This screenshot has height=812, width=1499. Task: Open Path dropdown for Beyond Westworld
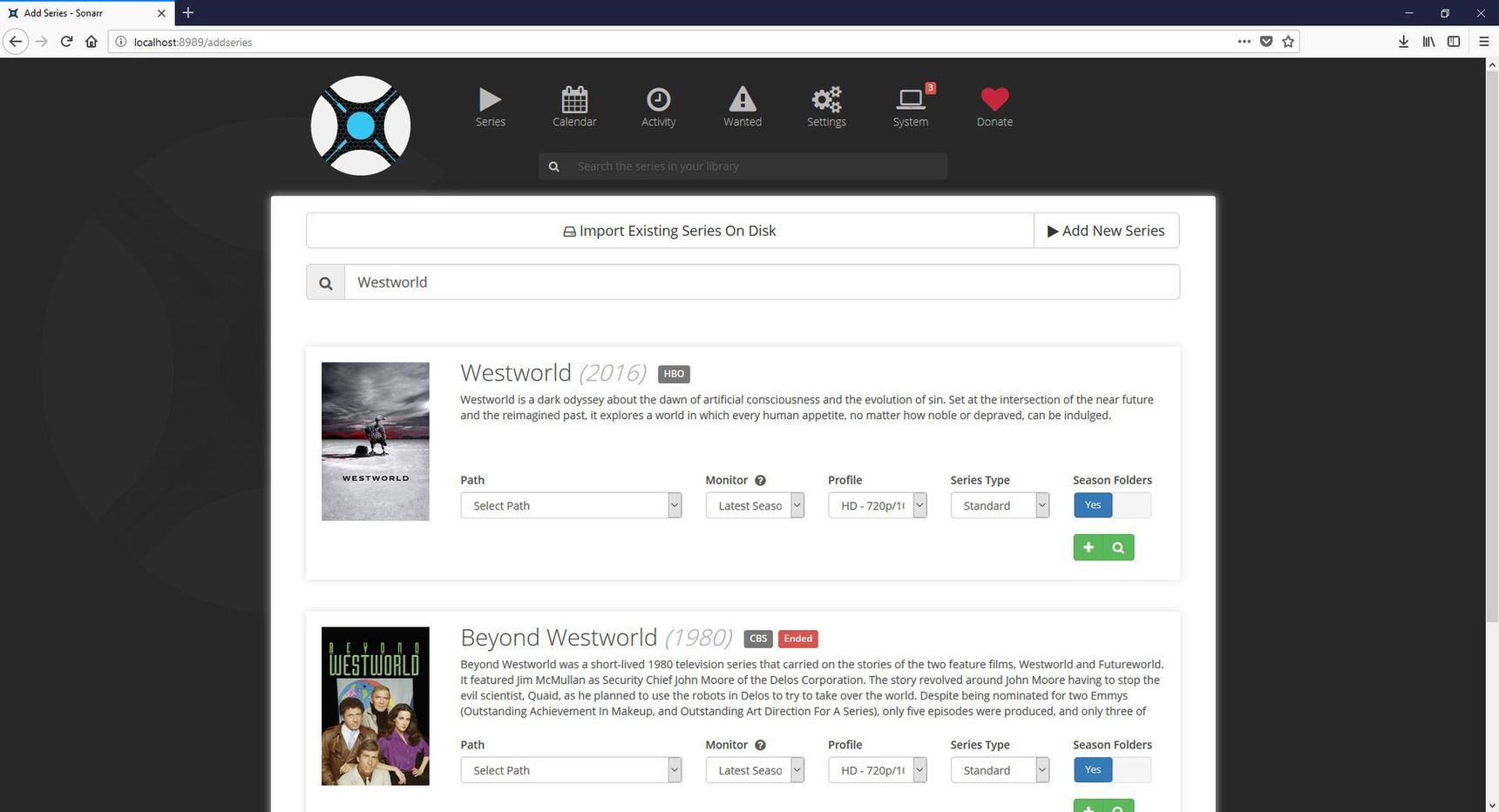click(x=571, y=770)
